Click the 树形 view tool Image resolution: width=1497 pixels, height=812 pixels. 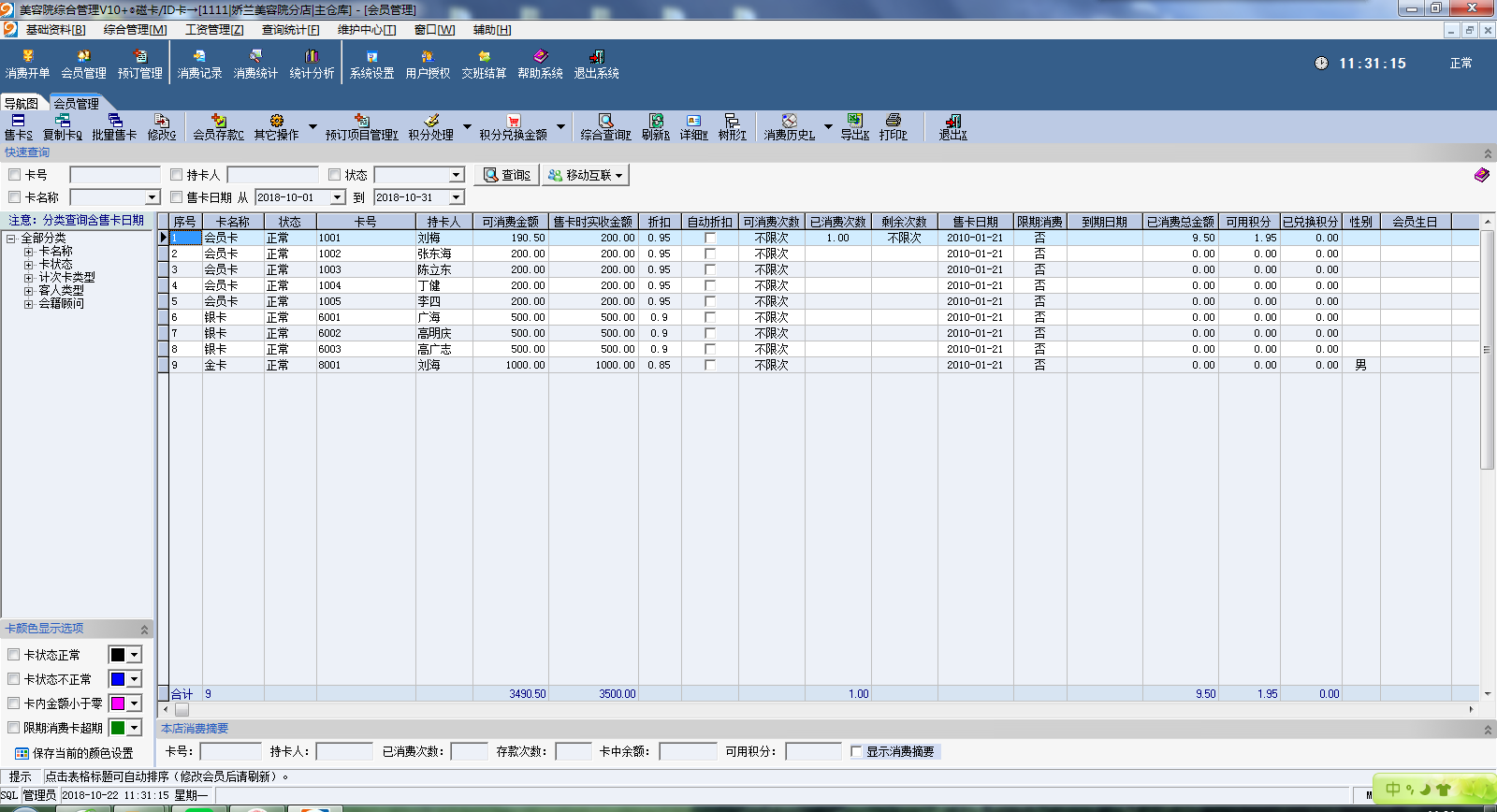click(x=733, y=127)
